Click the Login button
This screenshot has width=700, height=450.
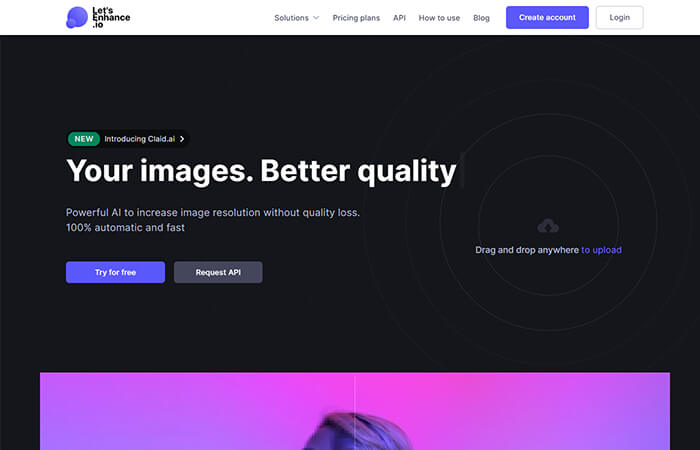click(x=620, y=17)
